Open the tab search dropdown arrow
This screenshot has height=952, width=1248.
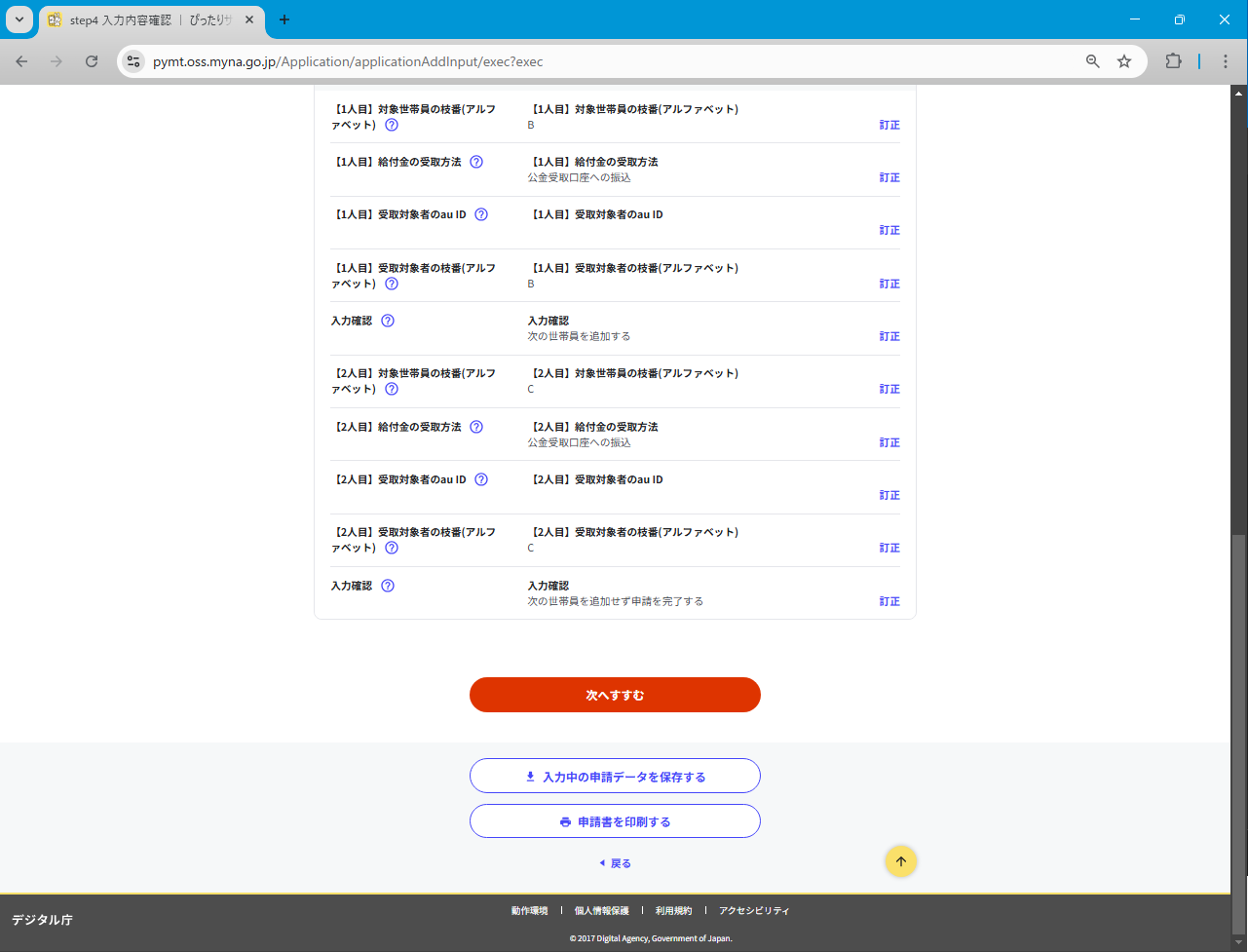point(19,19)
